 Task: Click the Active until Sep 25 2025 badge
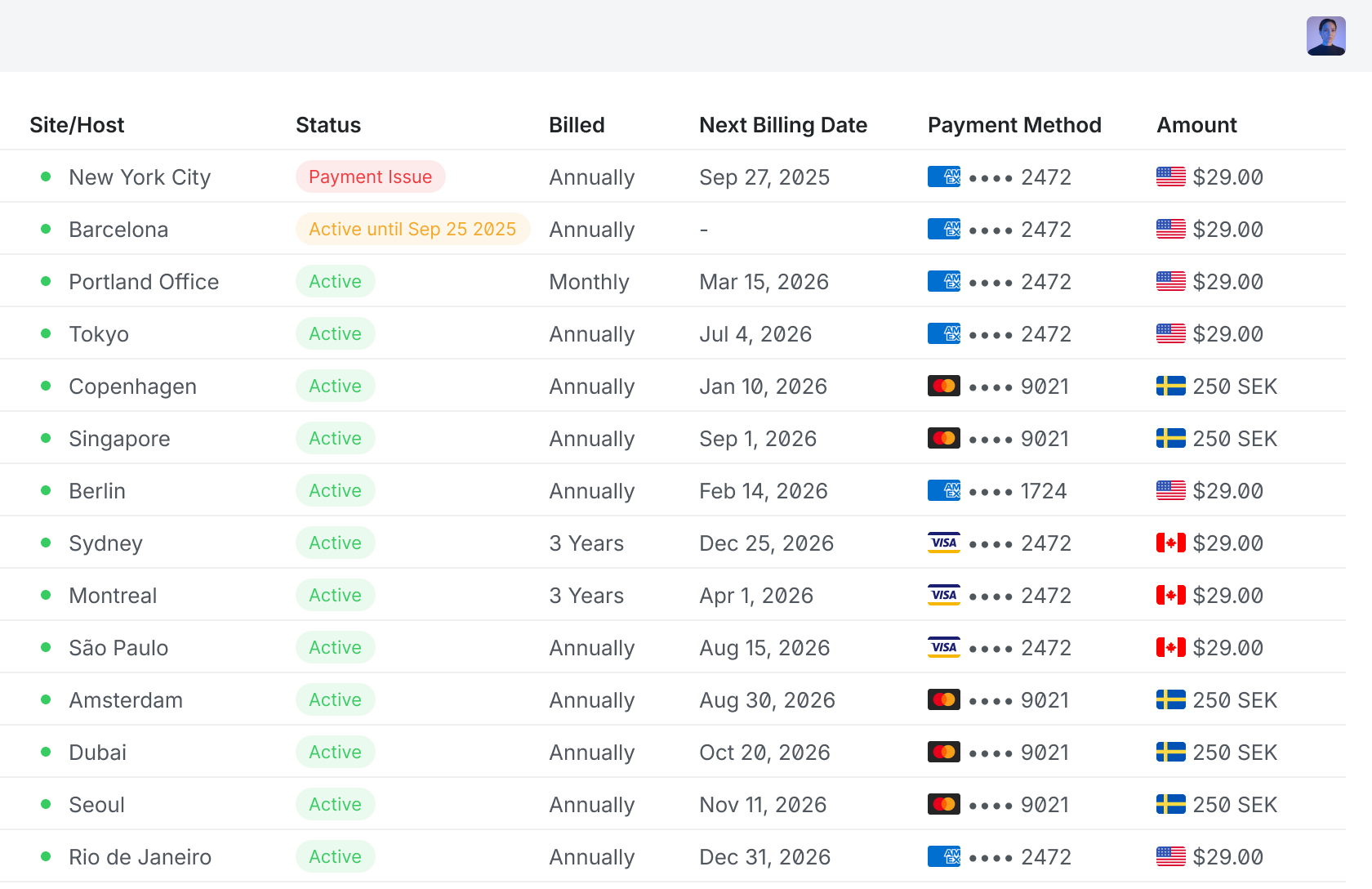[412, 229]
